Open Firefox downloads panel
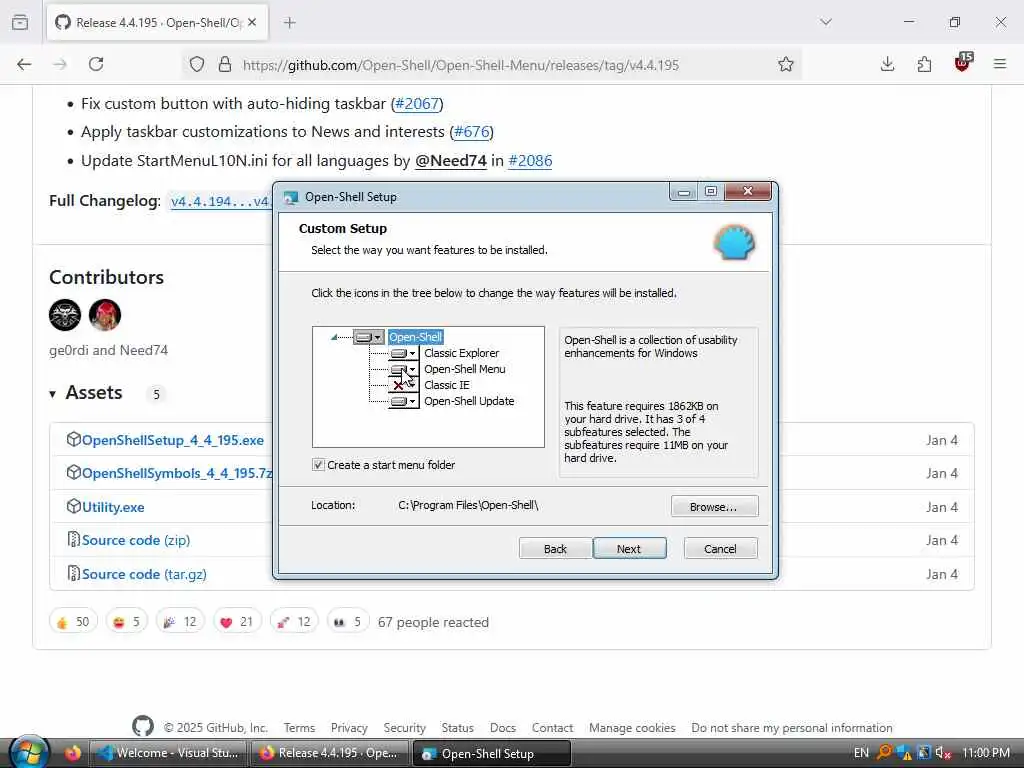The image size is (1024, 768). [x=887, y=64]
